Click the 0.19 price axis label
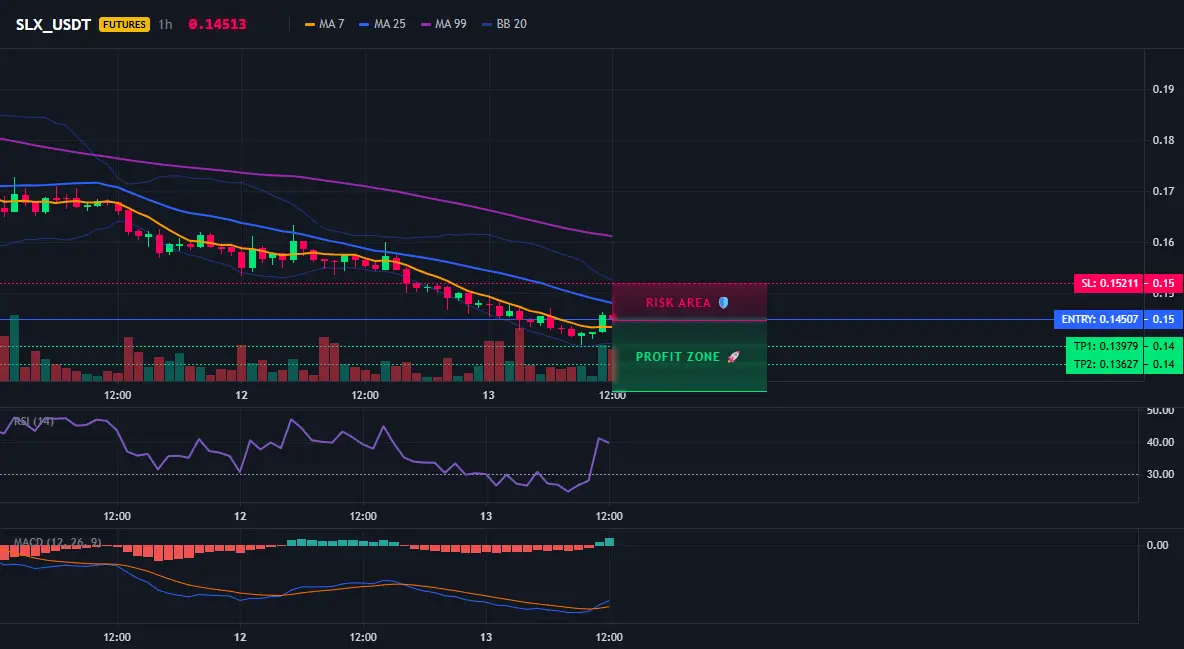1184x649 pixels. [1164, 89]
